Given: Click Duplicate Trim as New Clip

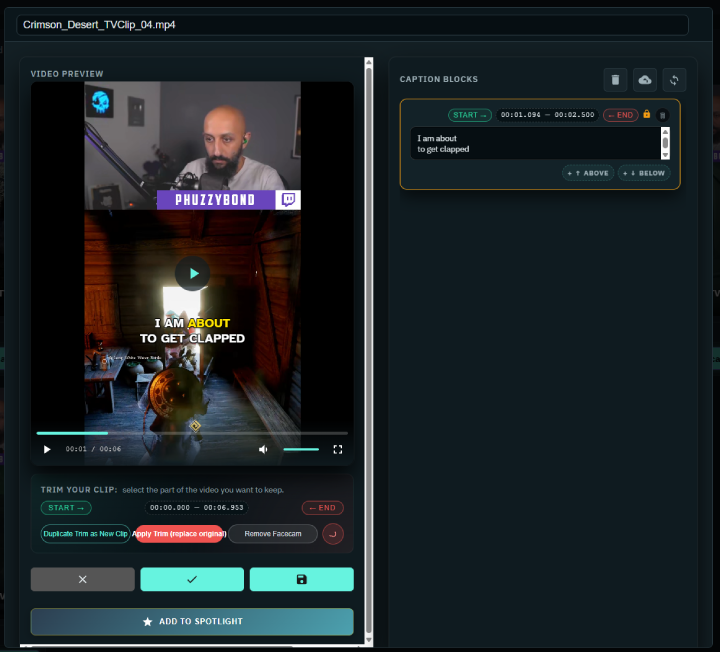Looking at the screenshot, I should (85, 534).
